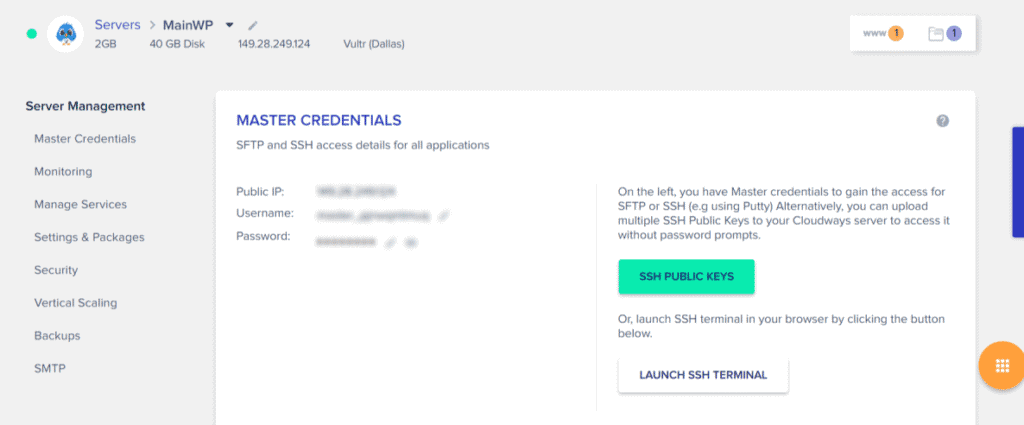Go to Servers breadcrumb link
Screen dimensions: 1024x425
click(118, 25)
